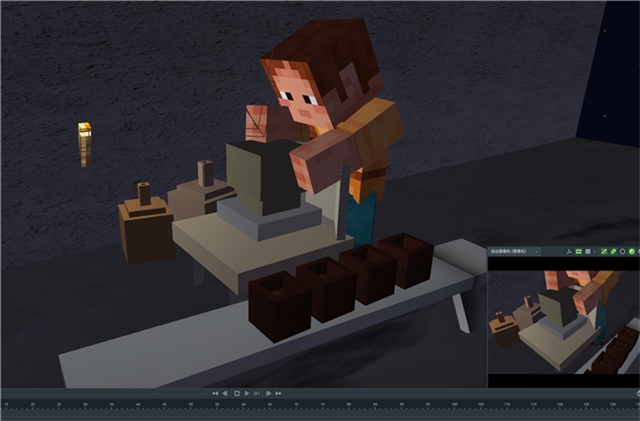Click frame 100 on the timeline ruler
Viewport: 640px width, 421px height.
(x=454, y=404)
